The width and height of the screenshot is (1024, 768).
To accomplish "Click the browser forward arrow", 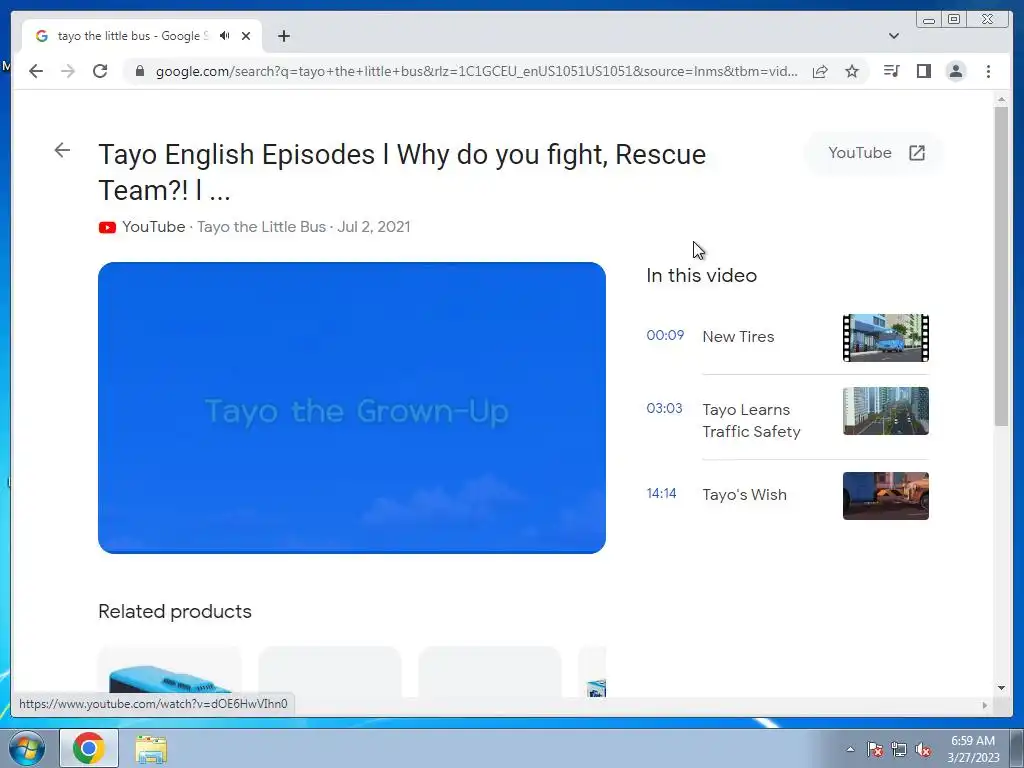I will tap(68, 71).
